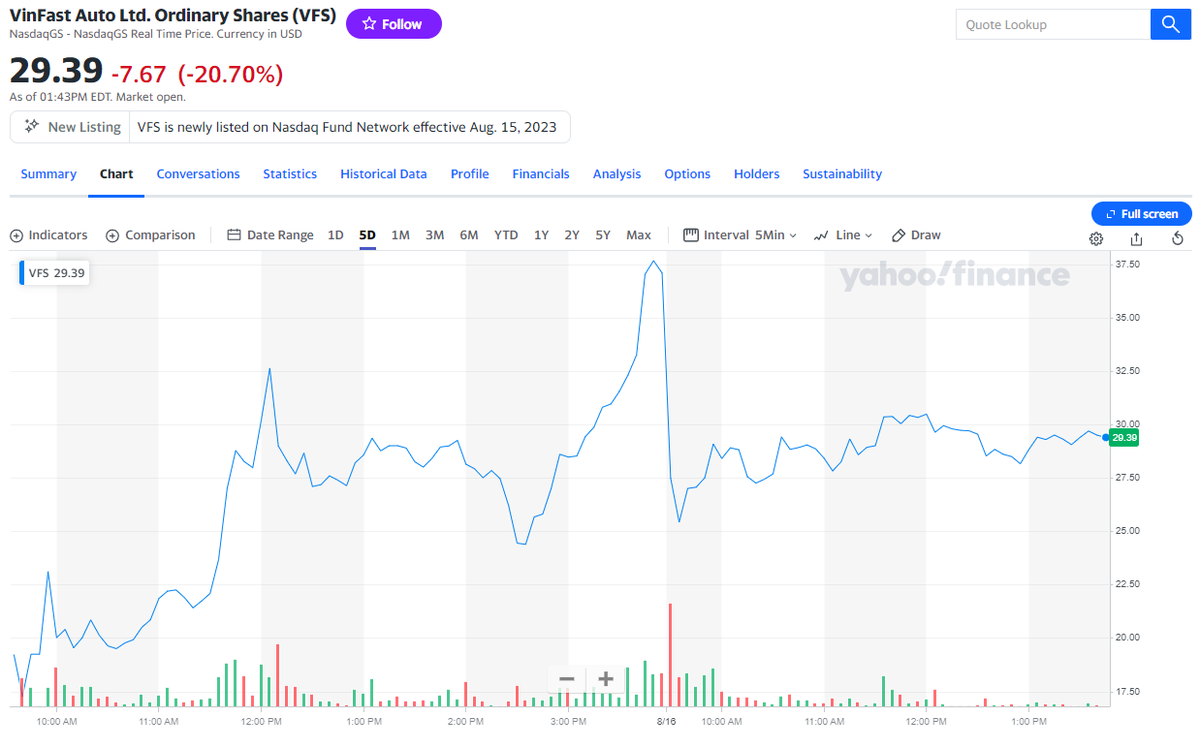Select the 1D time range
Viewport: 1200px width, 749px height.
click(x=335, y=234)
